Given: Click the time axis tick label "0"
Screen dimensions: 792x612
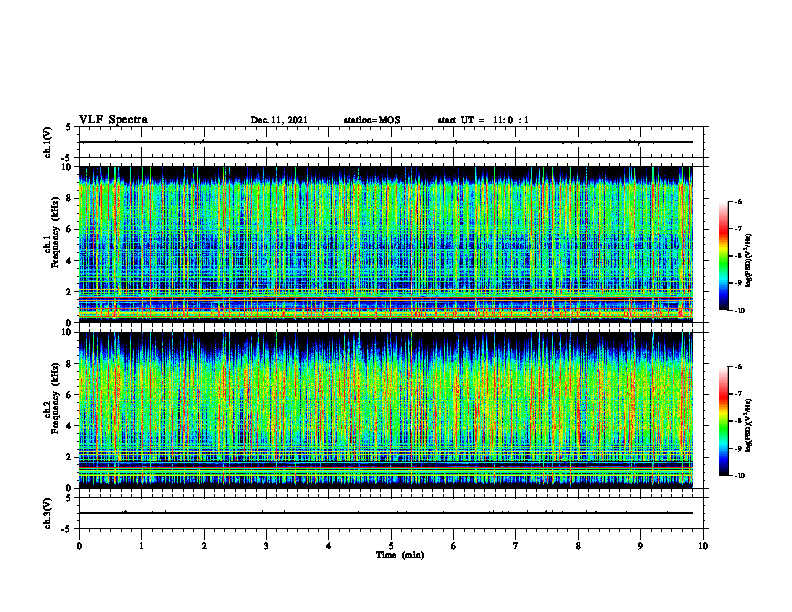Looking at the screenshot, I should tap(79, 546).
